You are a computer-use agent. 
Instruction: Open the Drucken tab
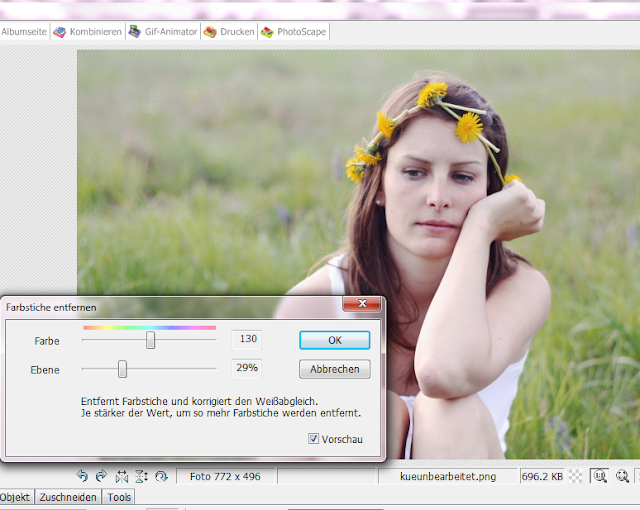point(229,31)
